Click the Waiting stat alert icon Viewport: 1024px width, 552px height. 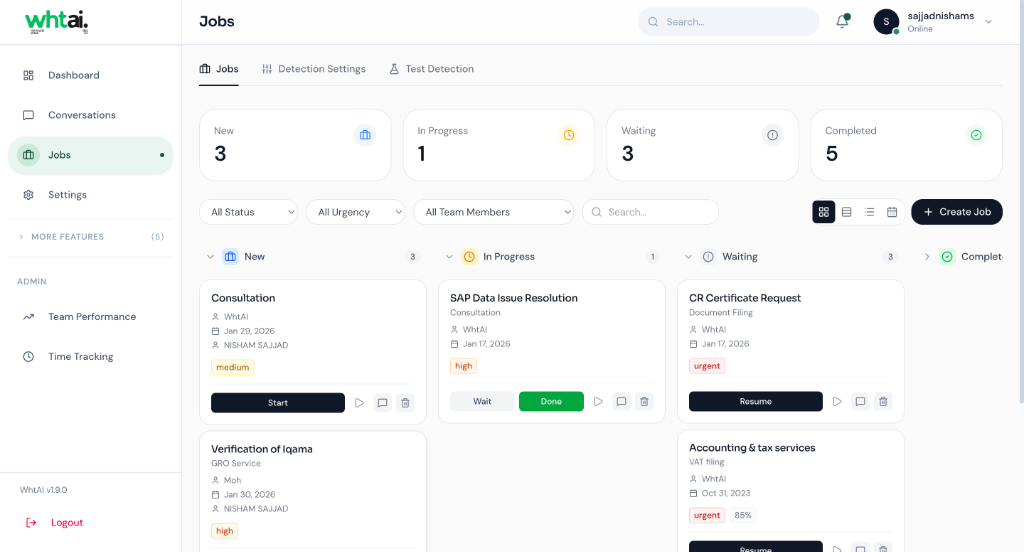tap(773, 135)
